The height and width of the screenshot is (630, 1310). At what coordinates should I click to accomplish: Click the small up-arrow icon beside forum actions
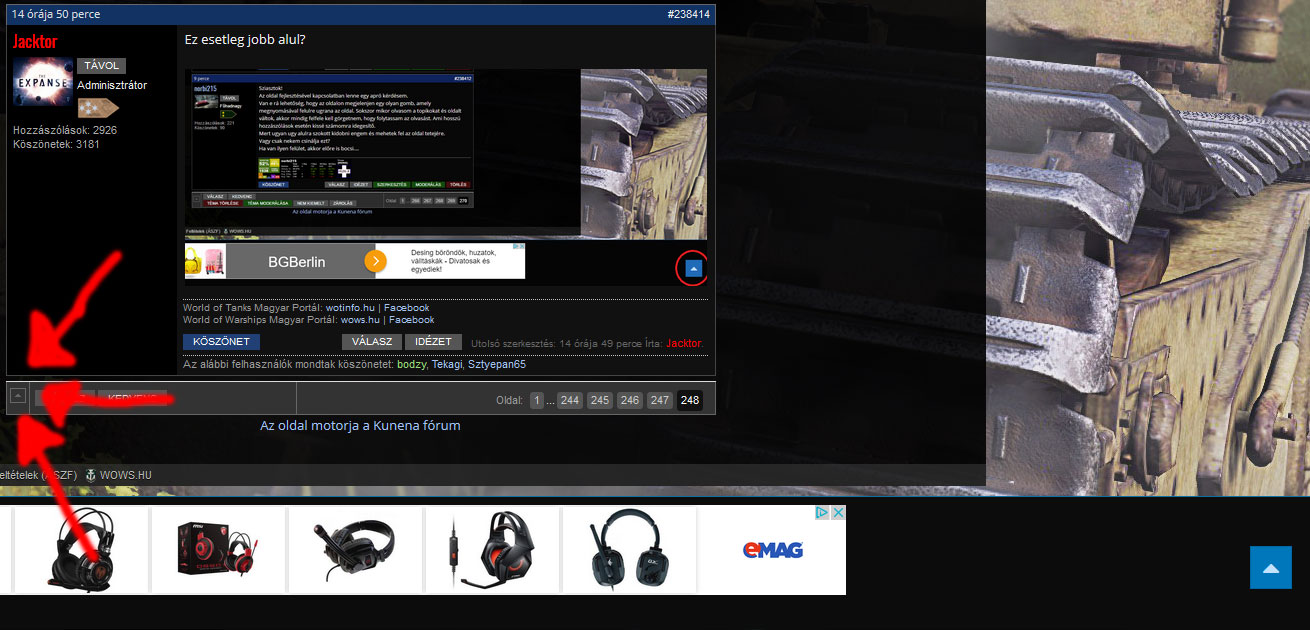point(18,396)
